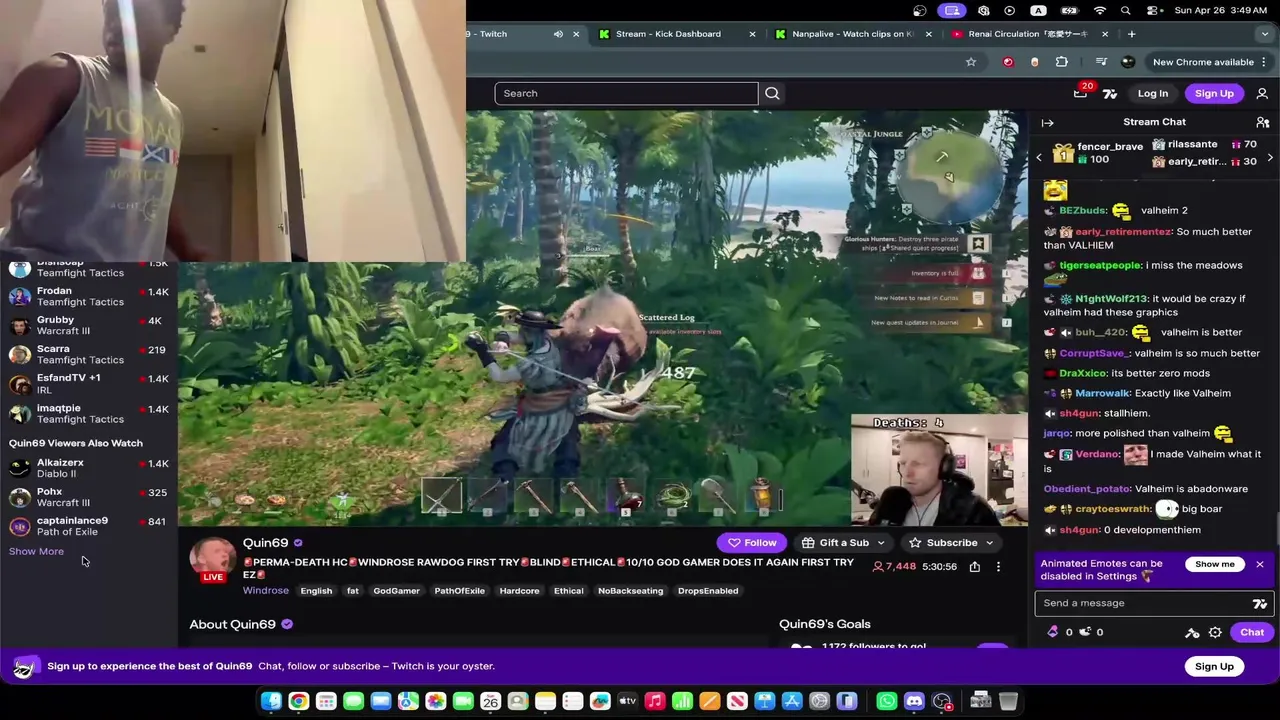Viewport: 1280px width, 720px height.
Task: Click the Log In button
Action: tap(1153, 93)
